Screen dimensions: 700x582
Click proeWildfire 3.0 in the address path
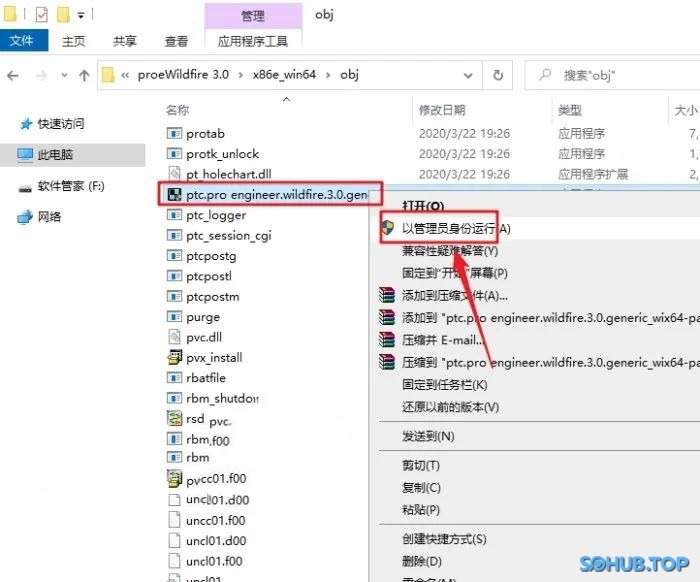coord(183,75)
